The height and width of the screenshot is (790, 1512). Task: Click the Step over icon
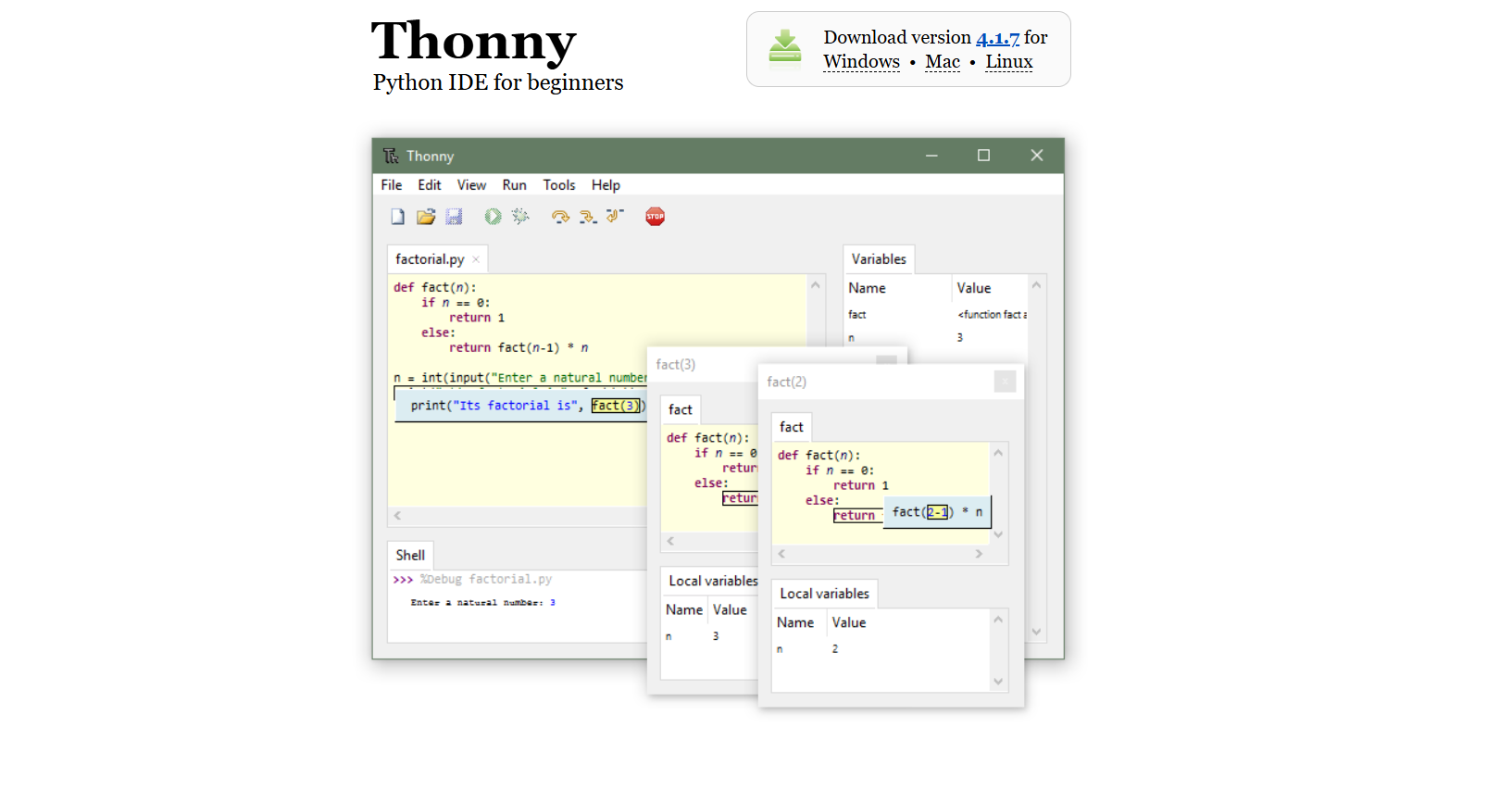coord(560,217)
